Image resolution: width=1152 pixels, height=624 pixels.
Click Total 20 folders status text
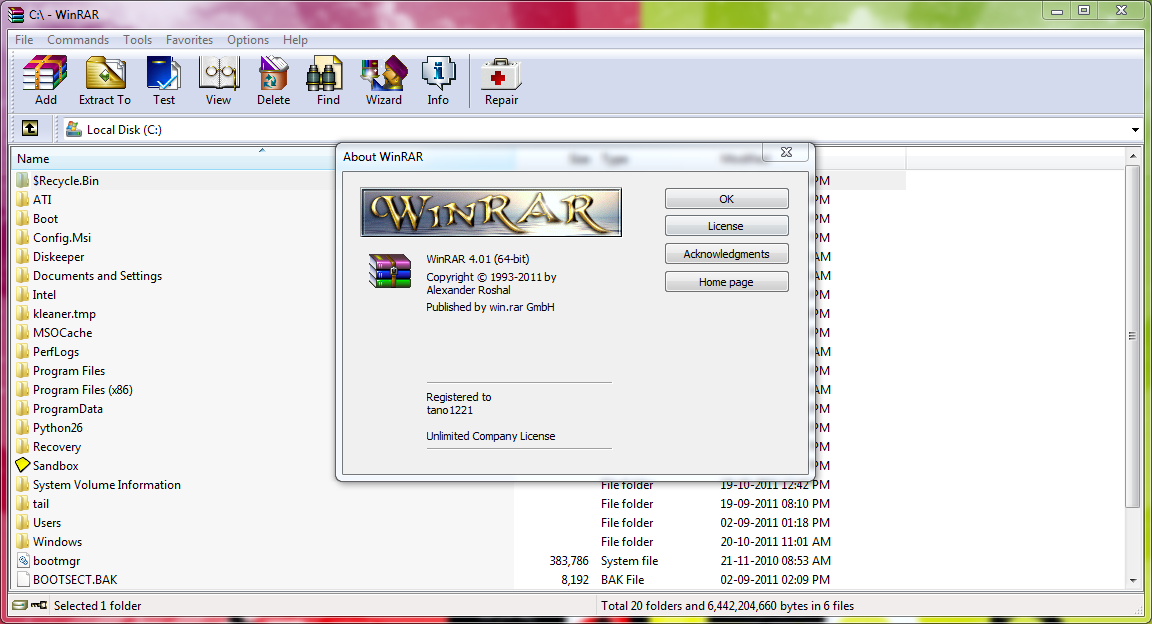point(727,606)
